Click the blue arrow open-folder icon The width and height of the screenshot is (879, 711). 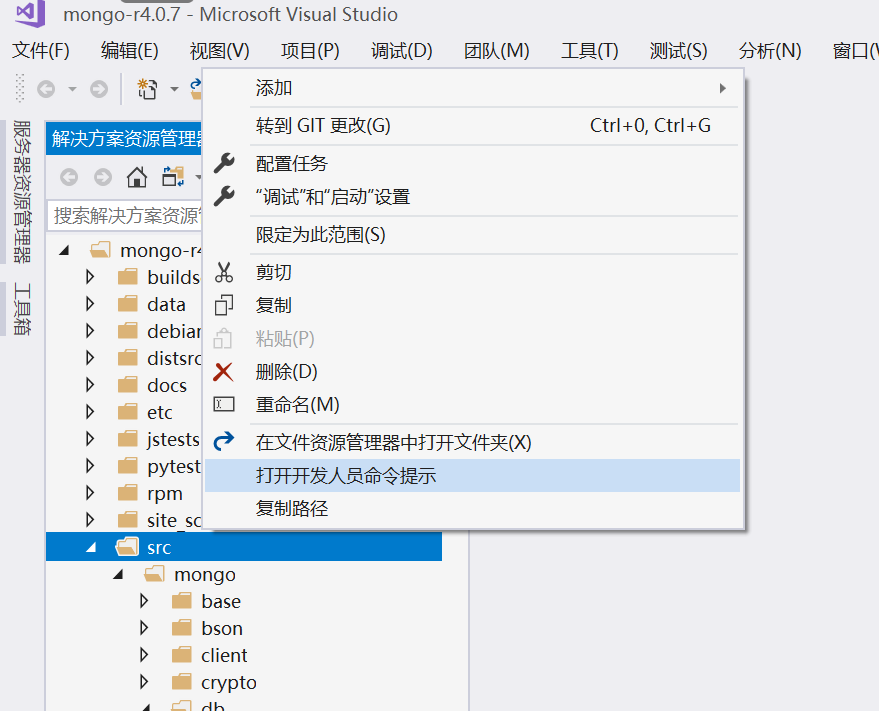224,441
